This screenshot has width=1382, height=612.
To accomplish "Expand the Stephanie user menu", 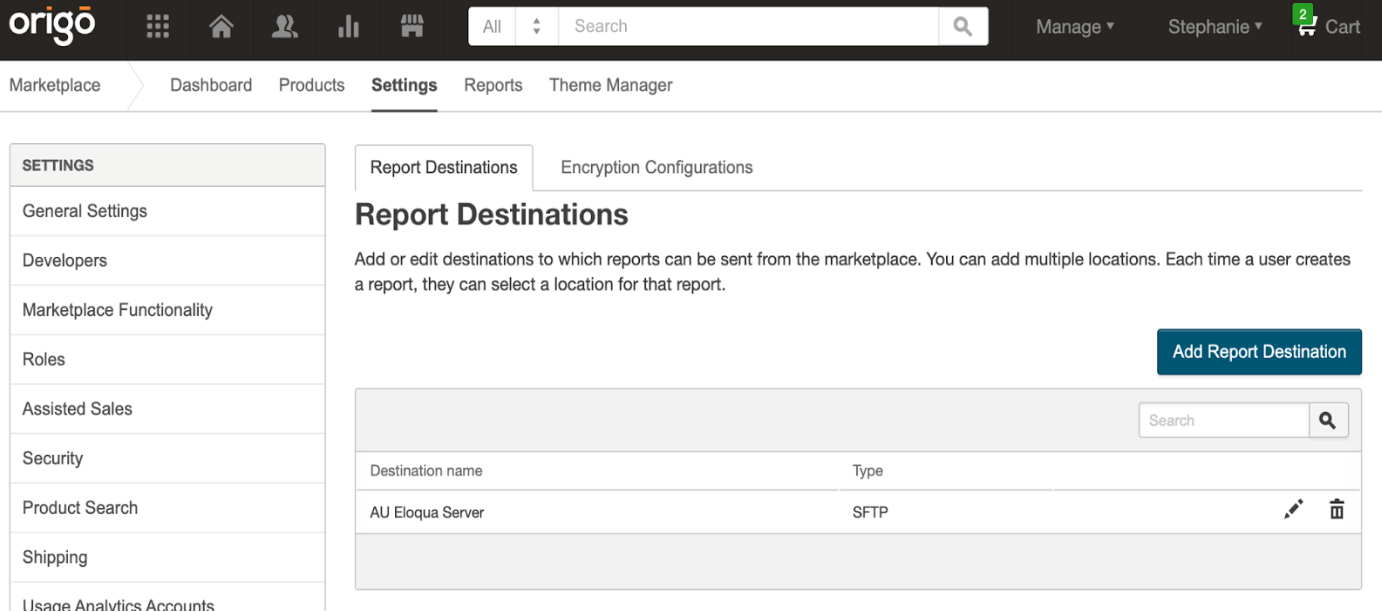I will click(1215, 27).
